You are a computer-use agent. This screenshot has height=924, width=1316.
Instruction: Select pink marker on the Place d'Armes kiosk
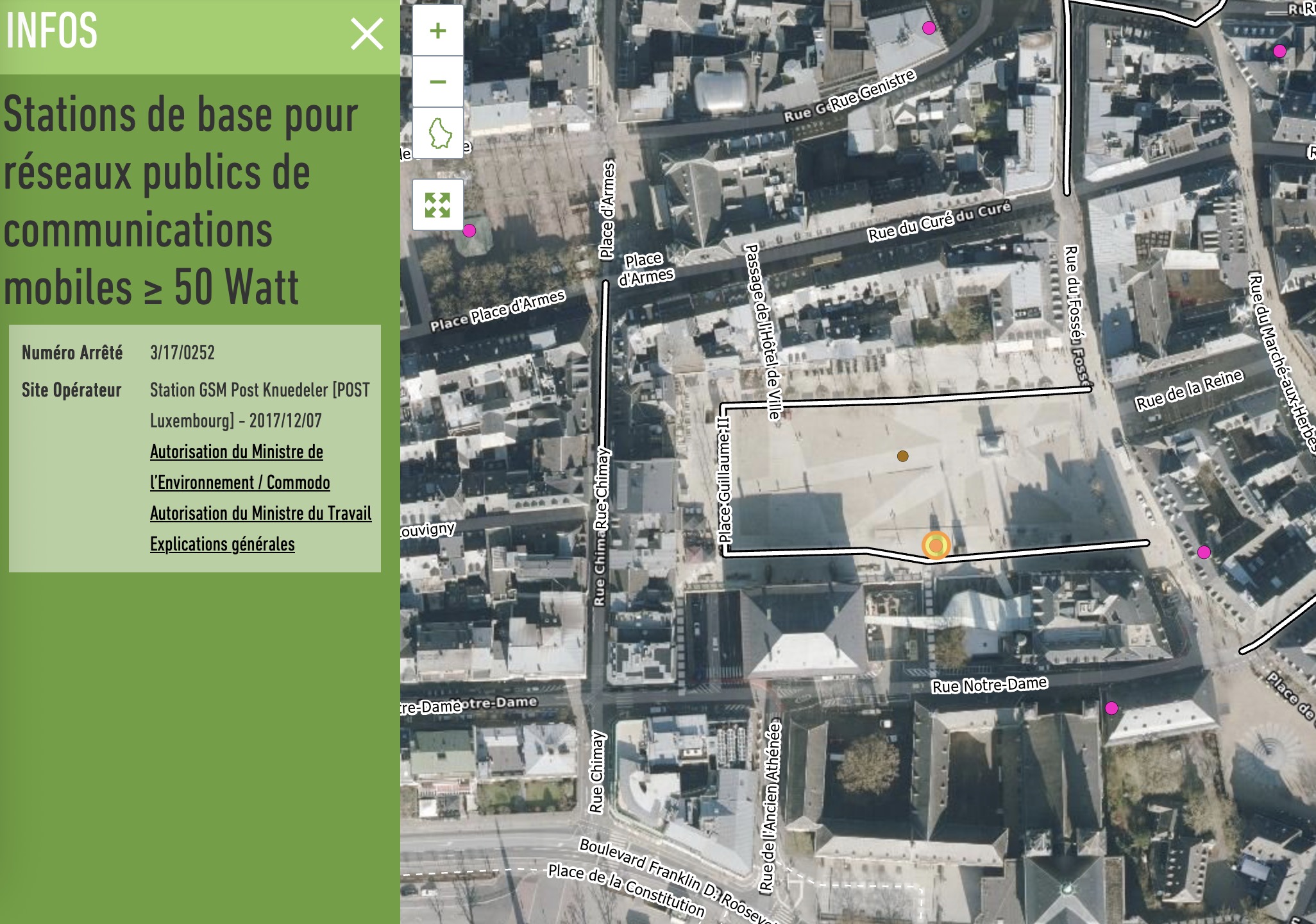point(469,230)
